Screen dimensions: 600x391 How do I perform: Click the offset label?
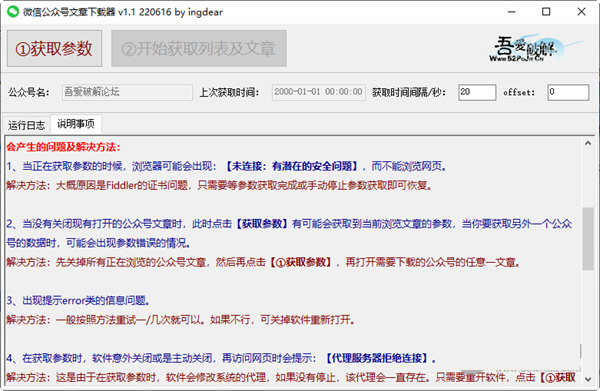tap(519, 93)
